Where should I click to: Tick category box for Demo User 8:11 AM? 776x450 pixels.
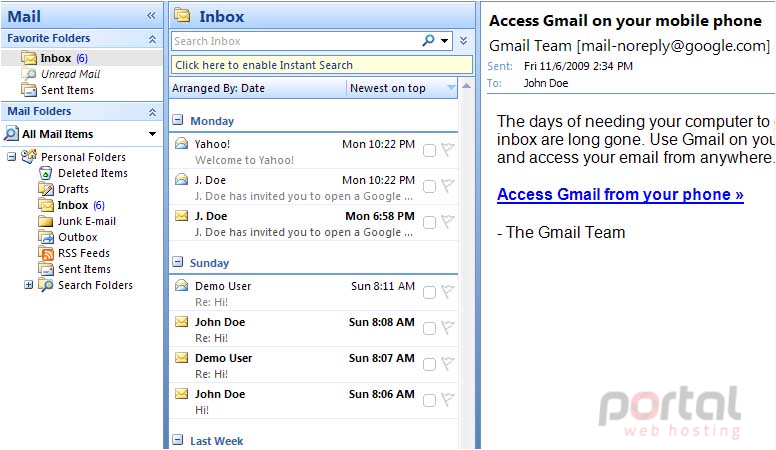coord(430,293)
